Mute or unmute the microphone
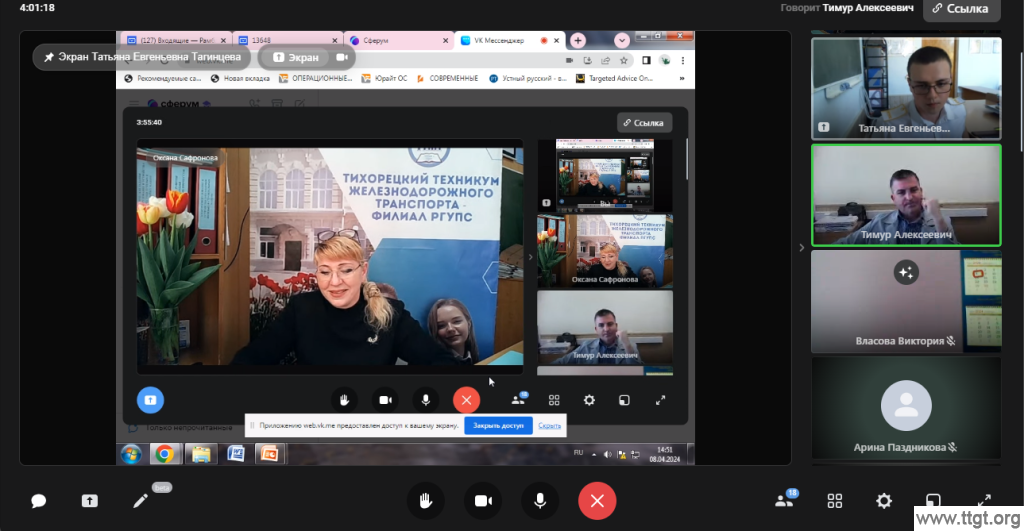The height and width of the screenshot is (531, 1024). (540, 501)
